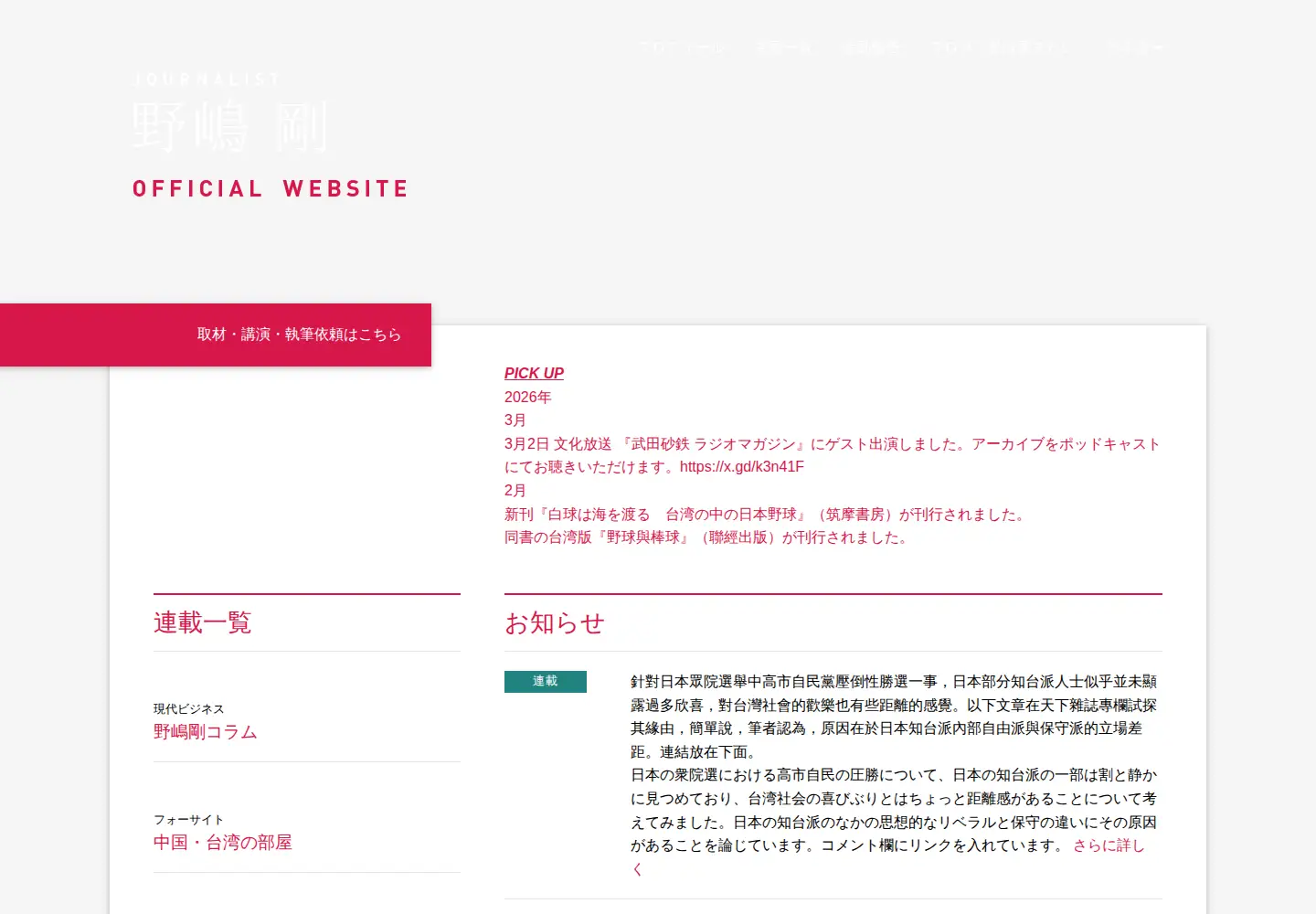Click the 新刊『白球は海を渡る』 announcement line
This screenshot has height=914, width=1316.
click(767, 515)
